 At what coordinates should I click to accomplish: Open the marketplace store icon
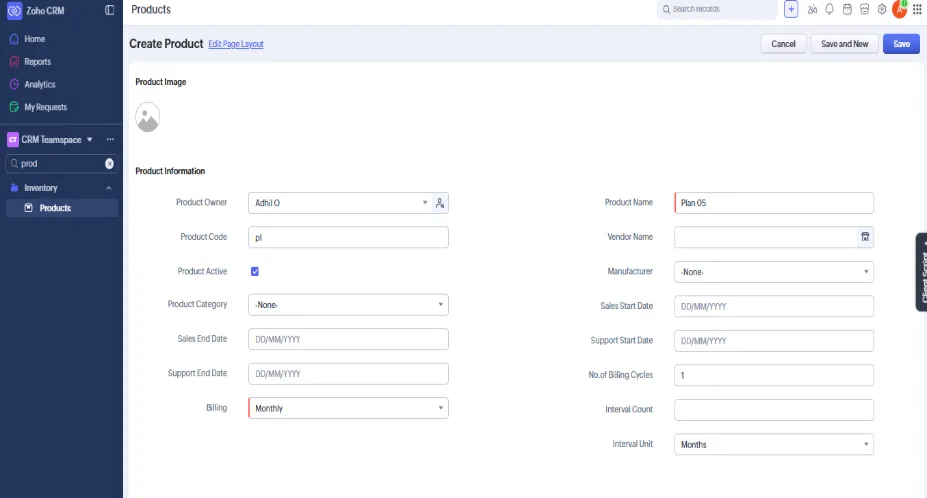(x=864, y=9)
